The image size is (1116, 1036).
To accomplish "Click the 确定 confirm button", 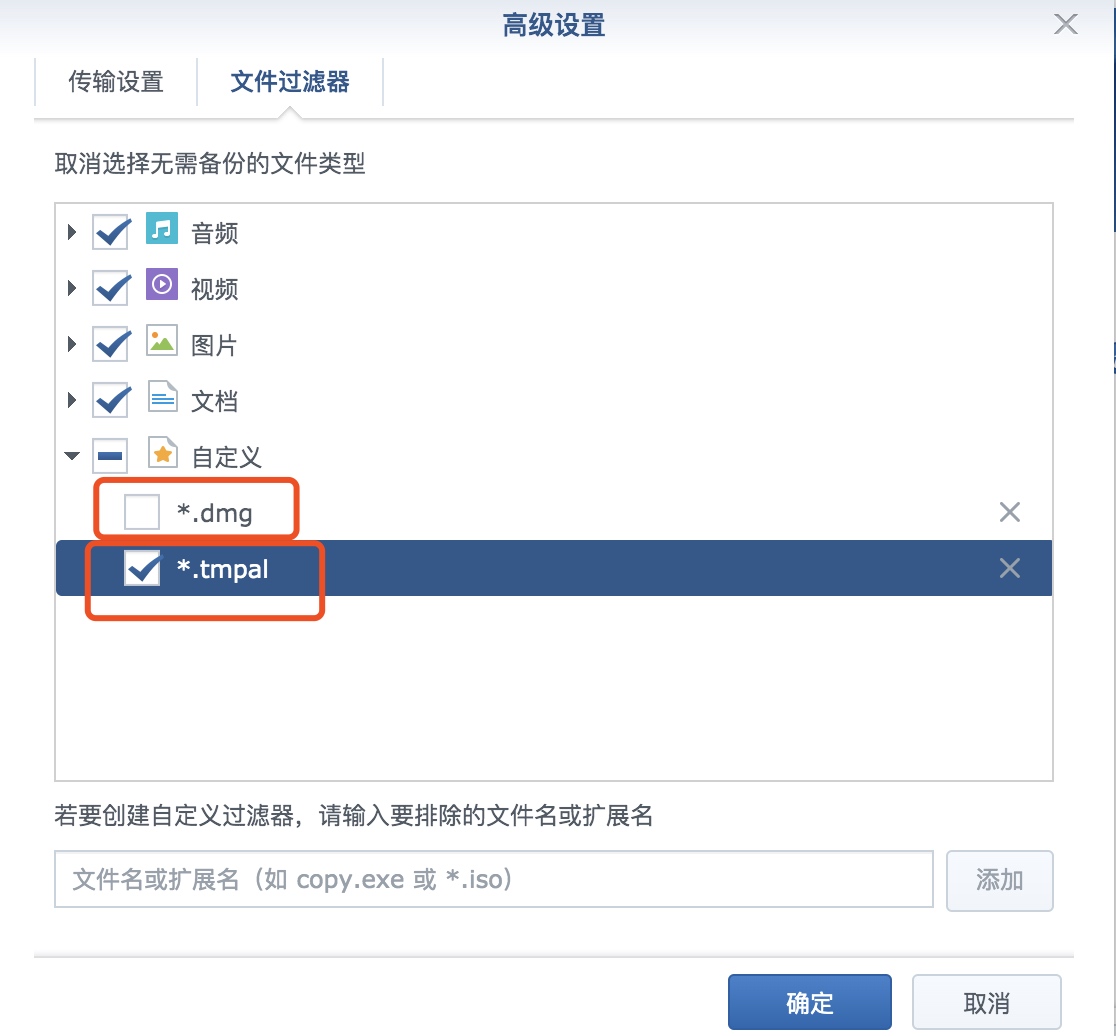I will [x=809, y=1002].
